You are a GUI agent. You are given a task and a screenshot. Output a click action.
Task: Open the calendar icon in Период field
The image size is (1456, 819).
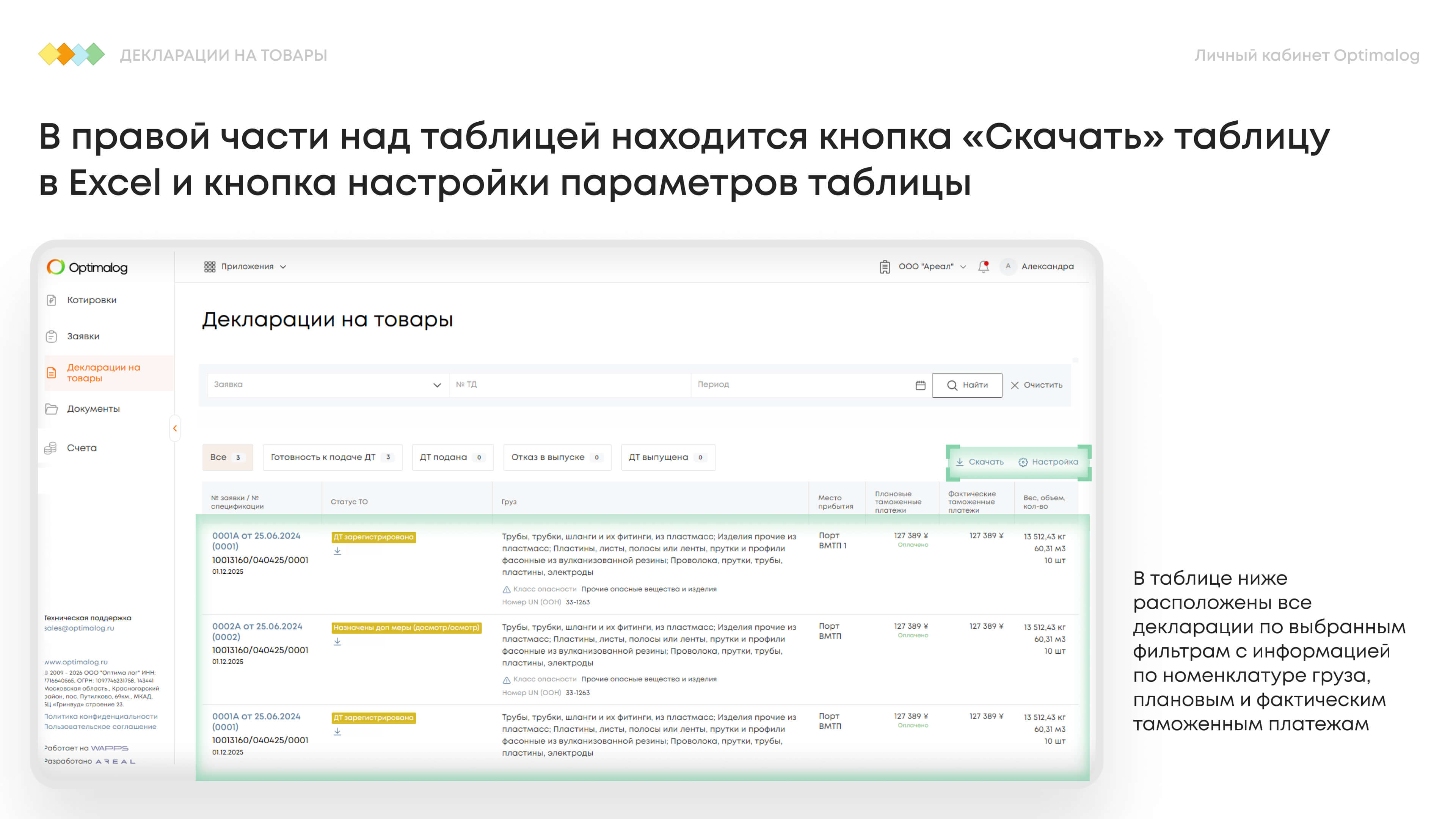(920, 385)
